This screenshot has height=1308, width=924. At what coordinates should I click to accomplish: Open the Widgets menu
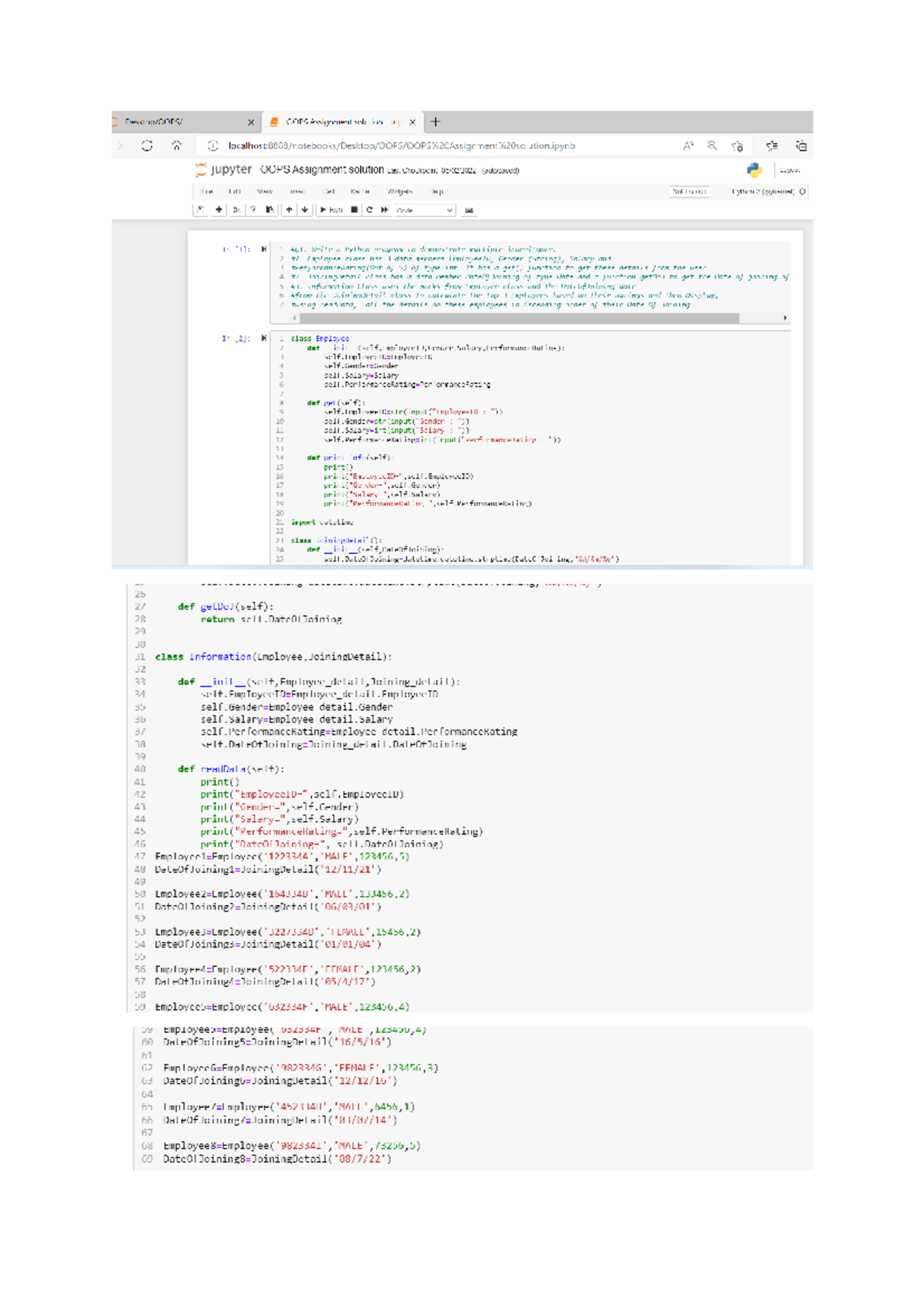coord(400,192)
